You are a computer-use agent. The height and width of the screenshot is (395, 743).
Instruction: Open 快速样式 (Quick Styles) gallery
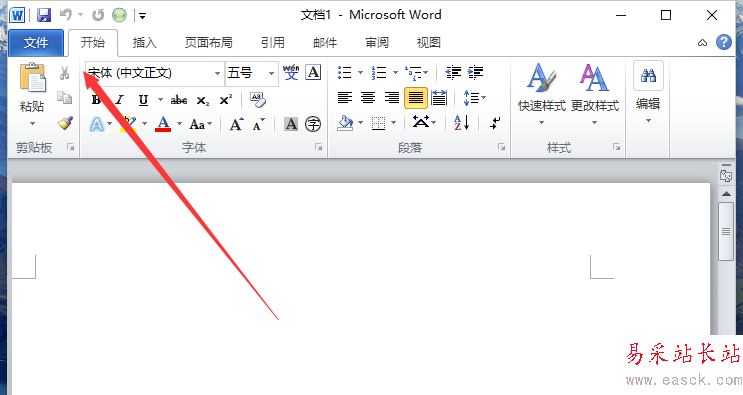pos(542,94)
